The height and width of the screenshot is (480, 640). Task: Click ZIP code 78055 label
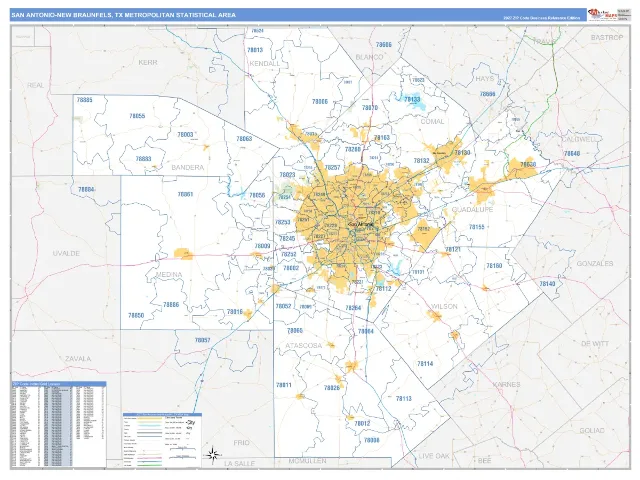click(x=137, y=116)
